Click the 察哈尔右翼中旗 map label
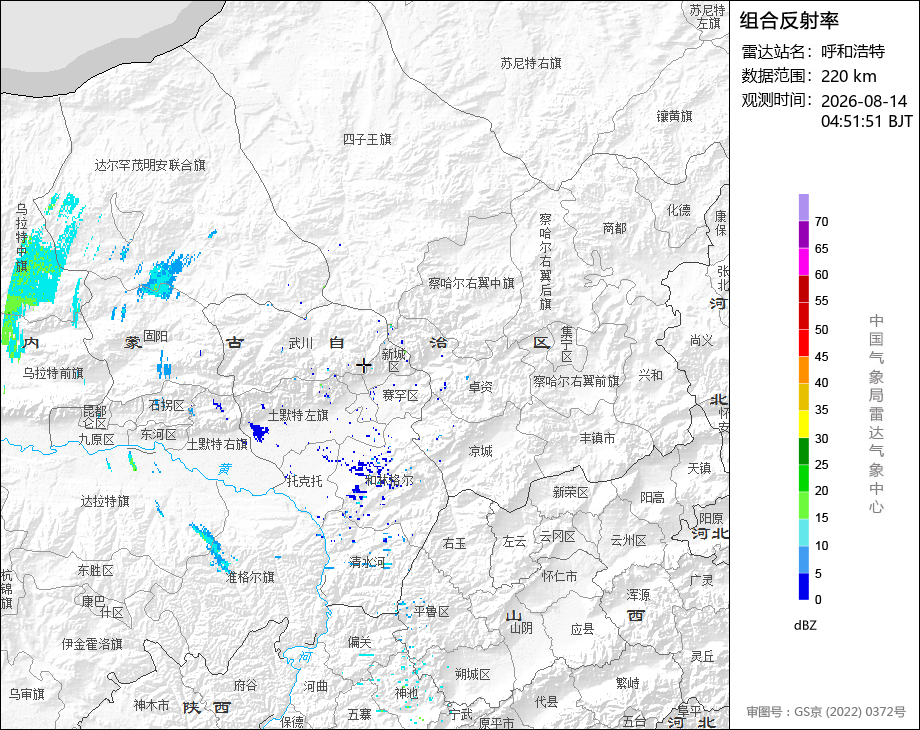 click(471, 283)
